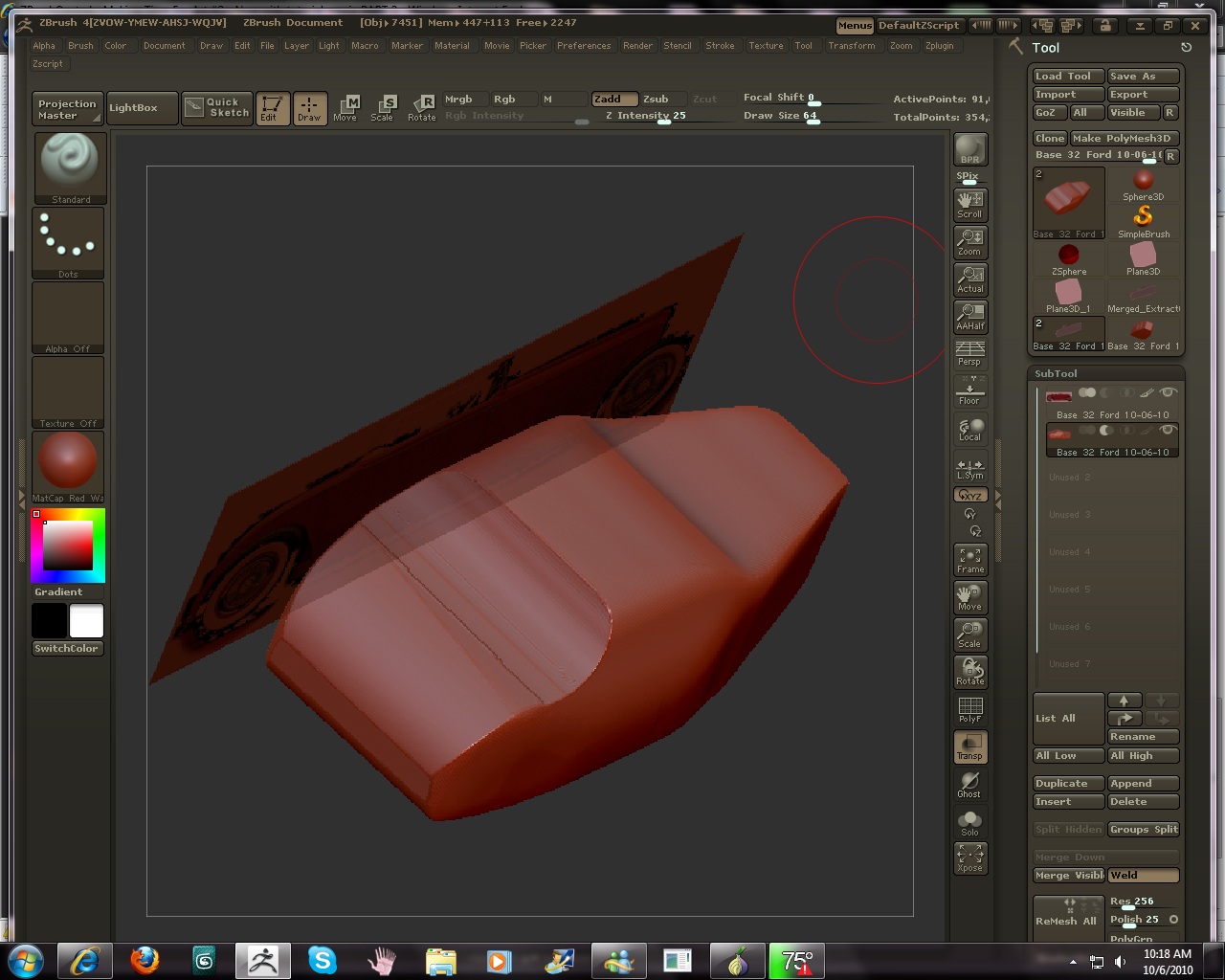Open the Dots stroke selector
The height and width of the screenshot is (980, 1225).
[x=69, y=243]
